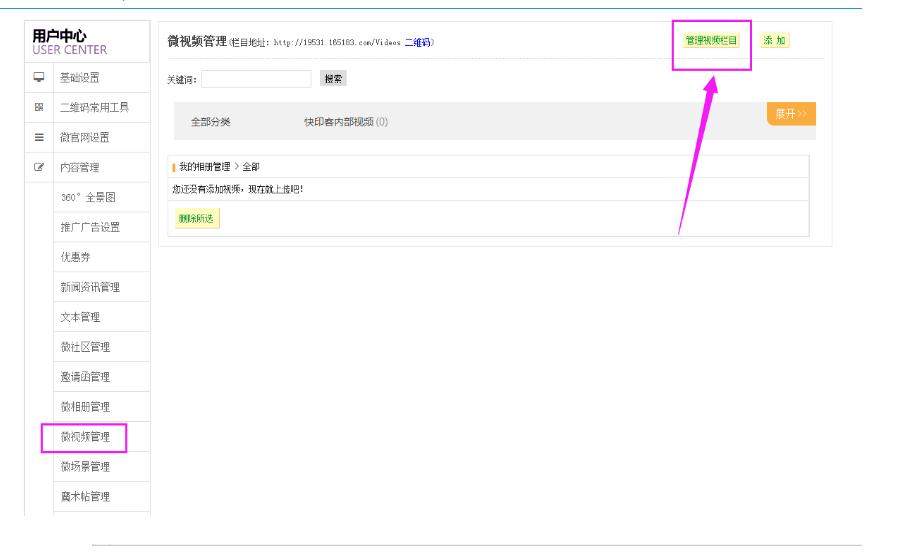The width and height of the screenshot is (898, 558).
Task: Open the 二维码常用工具 menu section
Action: pyautogui.click(x=94, y=107)
